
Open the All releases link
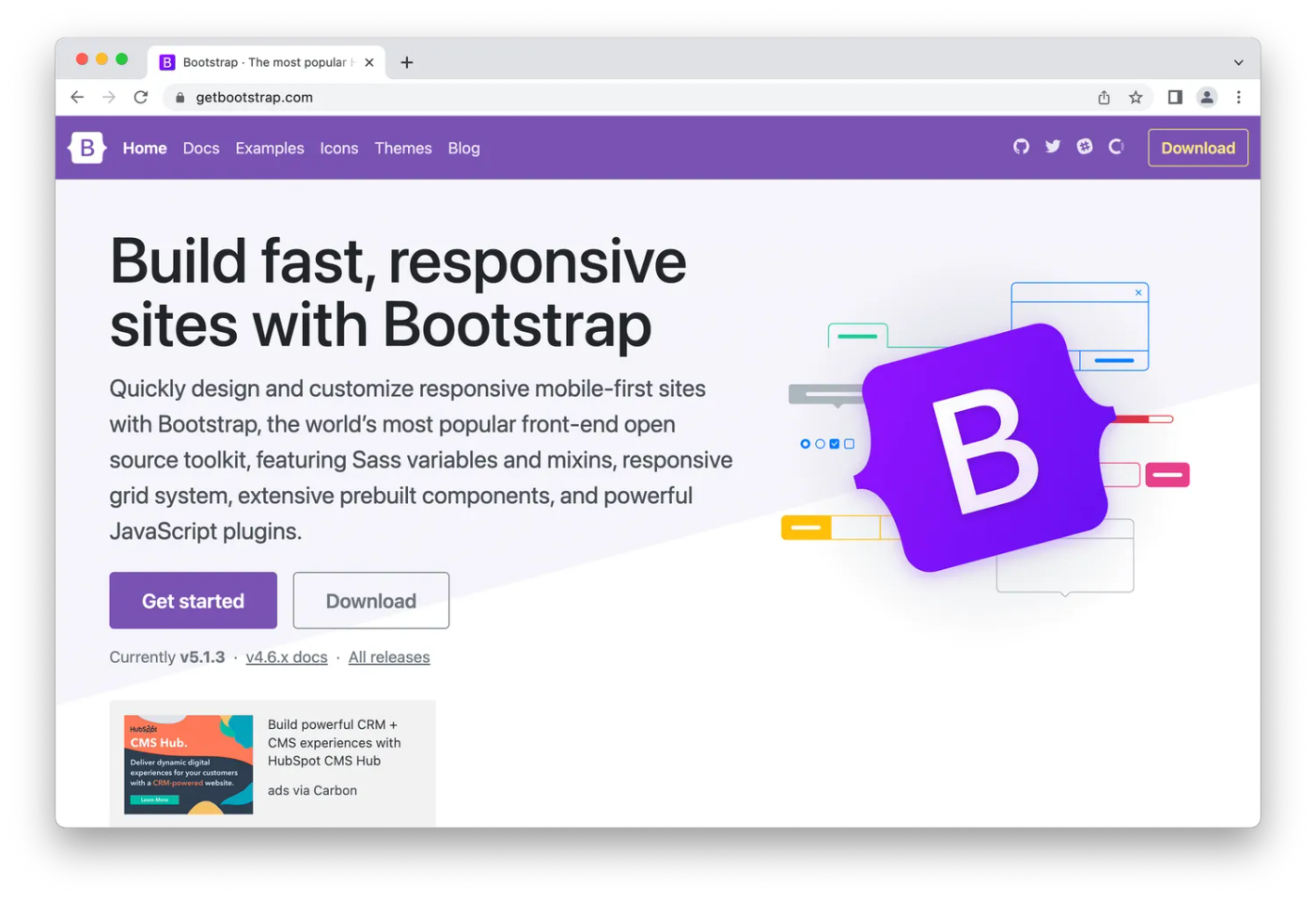[389, 656]
